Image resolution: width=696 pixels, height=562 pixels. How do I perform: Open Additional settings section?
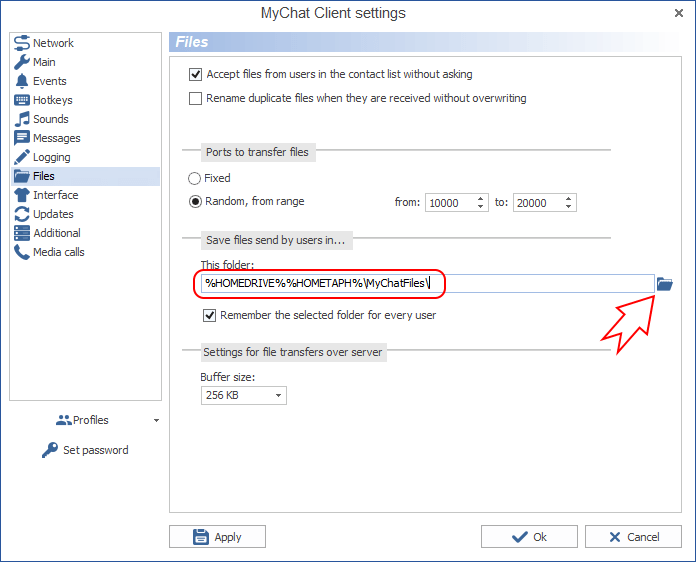point(85,233)
